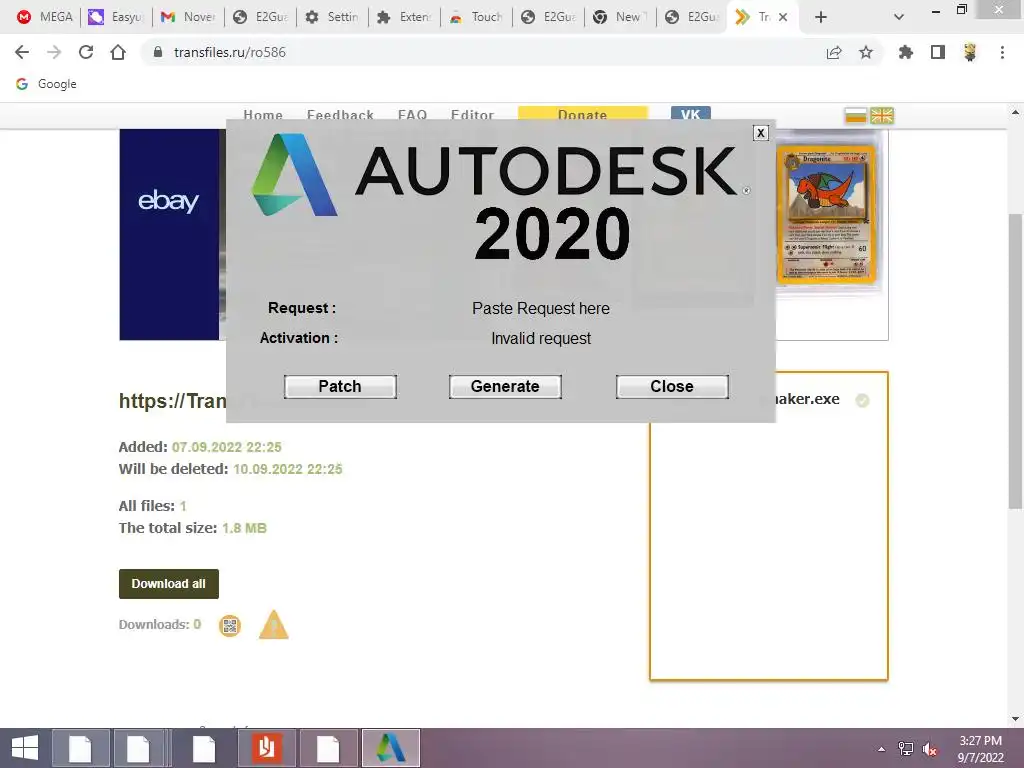Viewport: 1024px width, 768px height.
Task: Bookmark this page with the star icon
Action: point(866,52)
